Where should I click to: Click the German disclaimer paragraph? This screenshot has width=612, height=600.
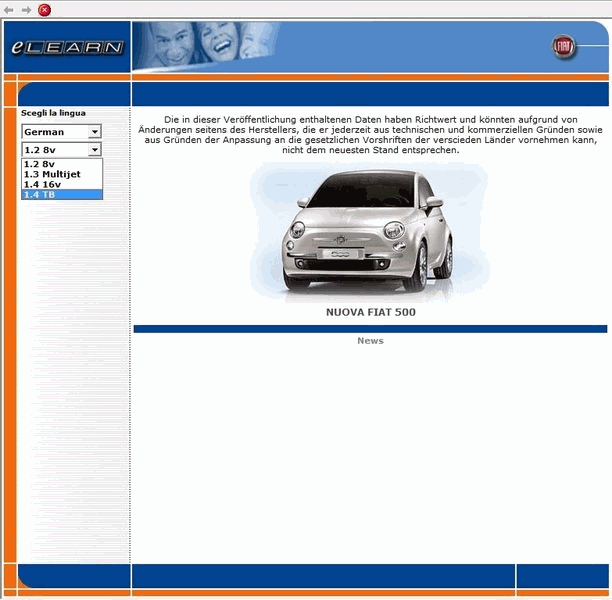click(370, 135)
